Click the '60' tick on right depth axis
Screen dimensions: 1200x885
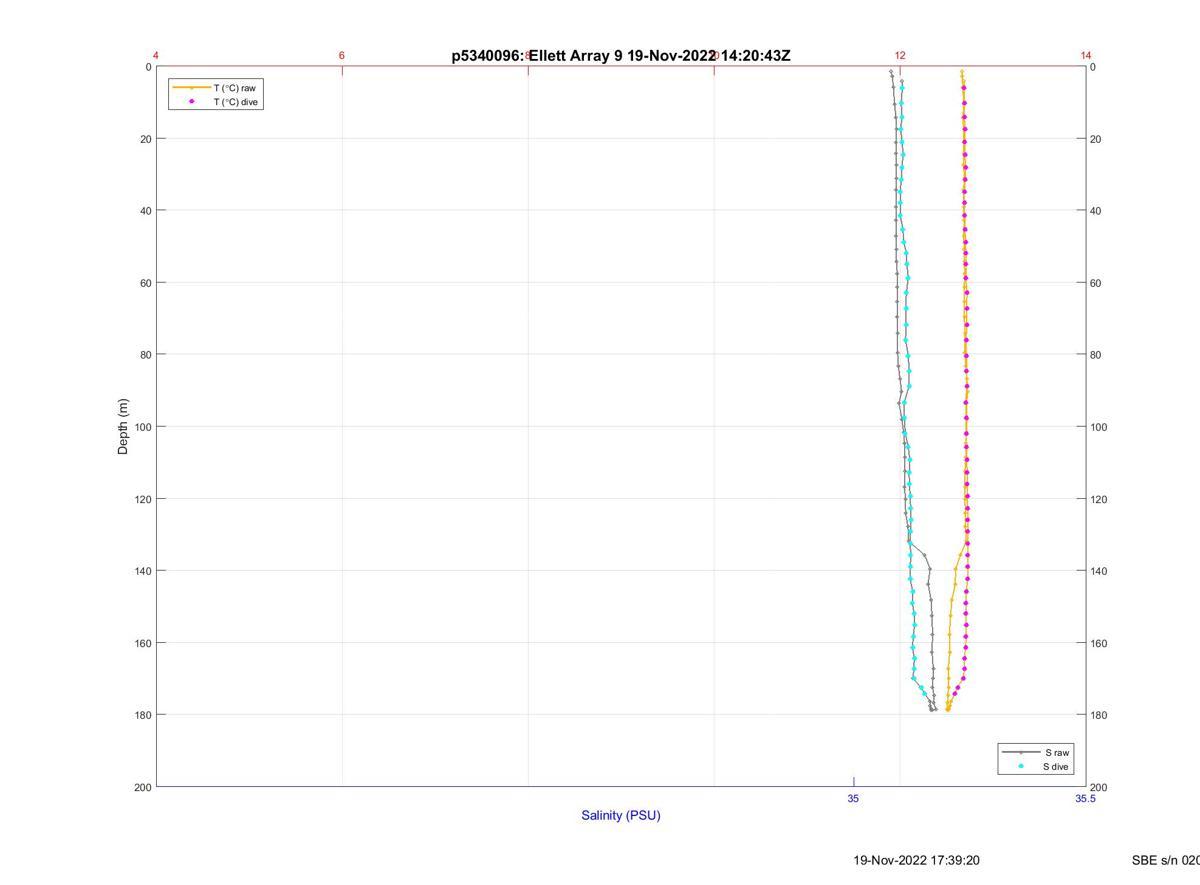[x=1097, y=283]
